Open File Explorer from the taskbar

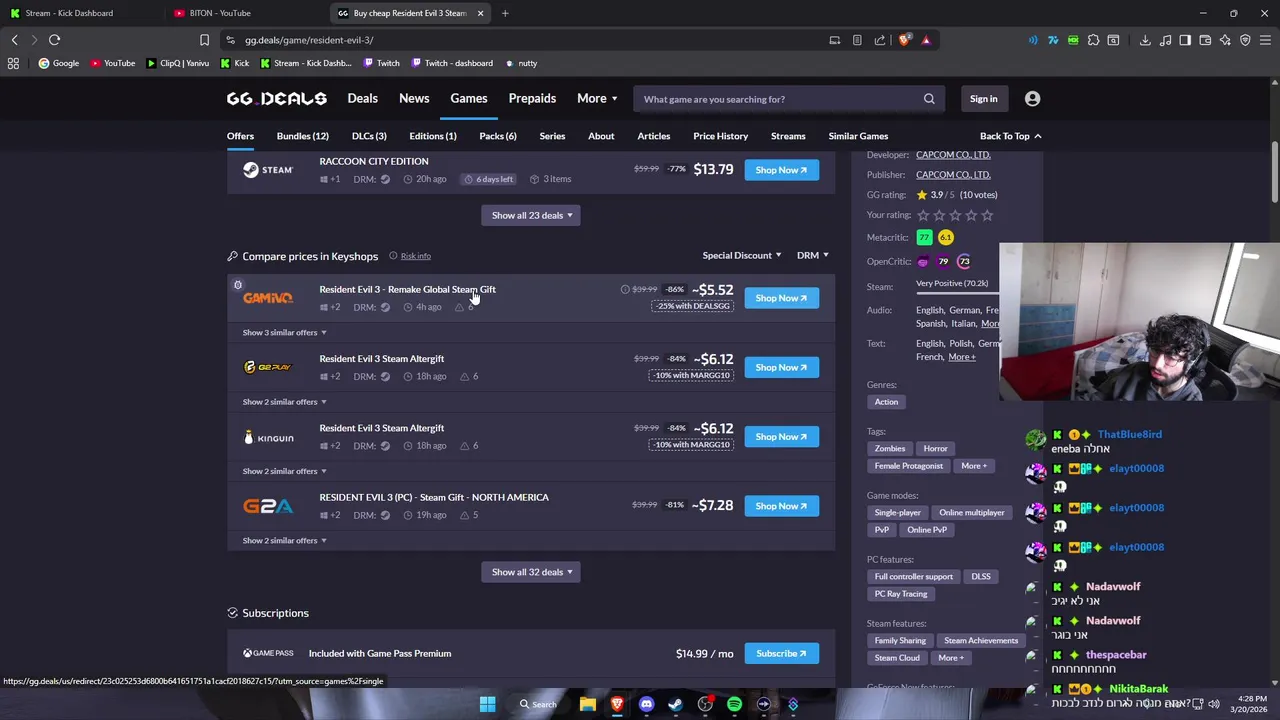(588, 704)
